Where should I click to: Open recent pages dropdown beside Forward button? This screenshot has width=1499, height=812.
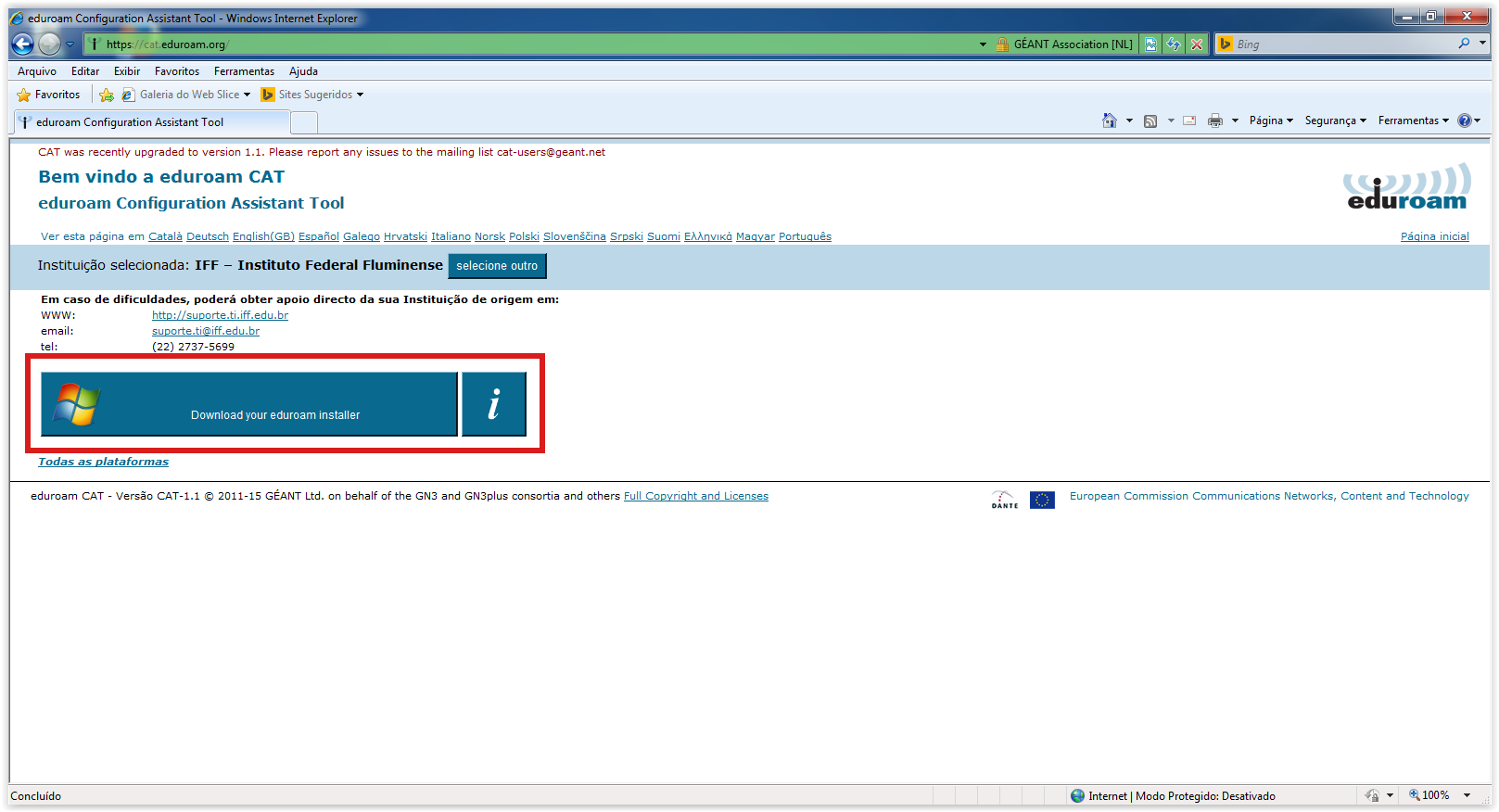70,44
